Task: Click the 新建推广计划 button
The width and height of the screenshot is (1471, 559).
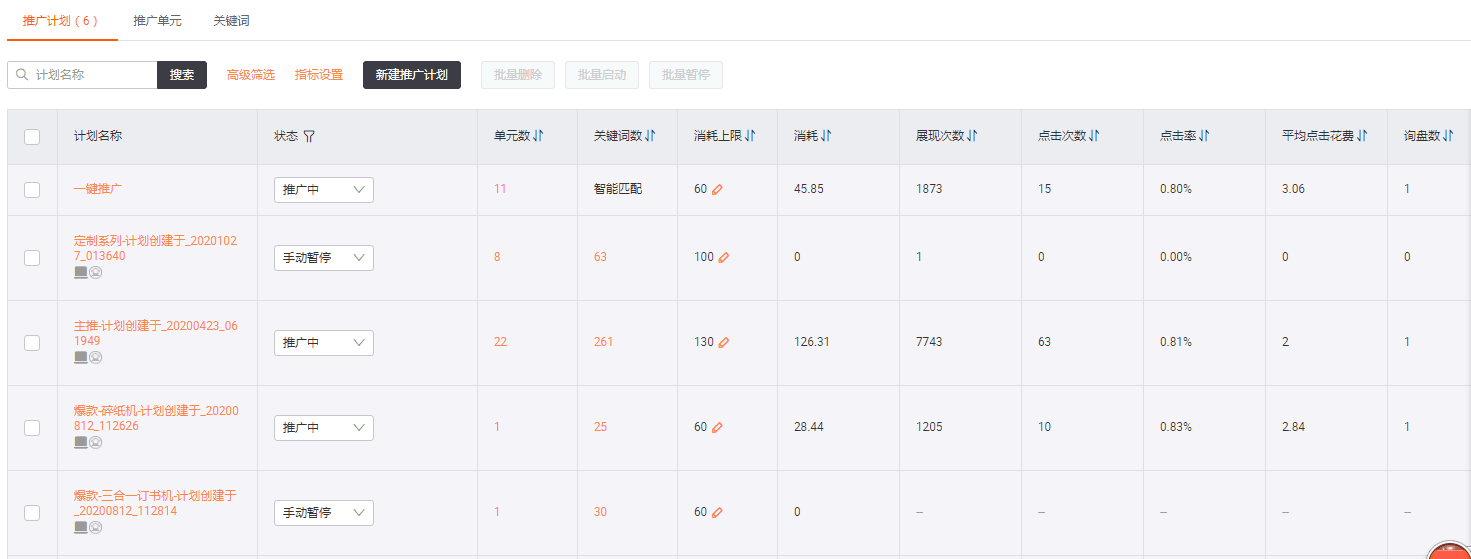Action: coord(411,75)
